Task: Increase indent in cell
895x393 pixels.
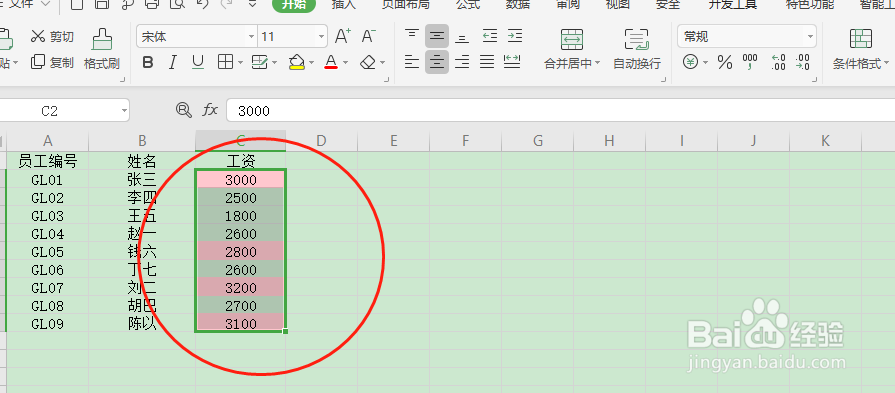Action: pyautogui.click(x=515, y=37)
